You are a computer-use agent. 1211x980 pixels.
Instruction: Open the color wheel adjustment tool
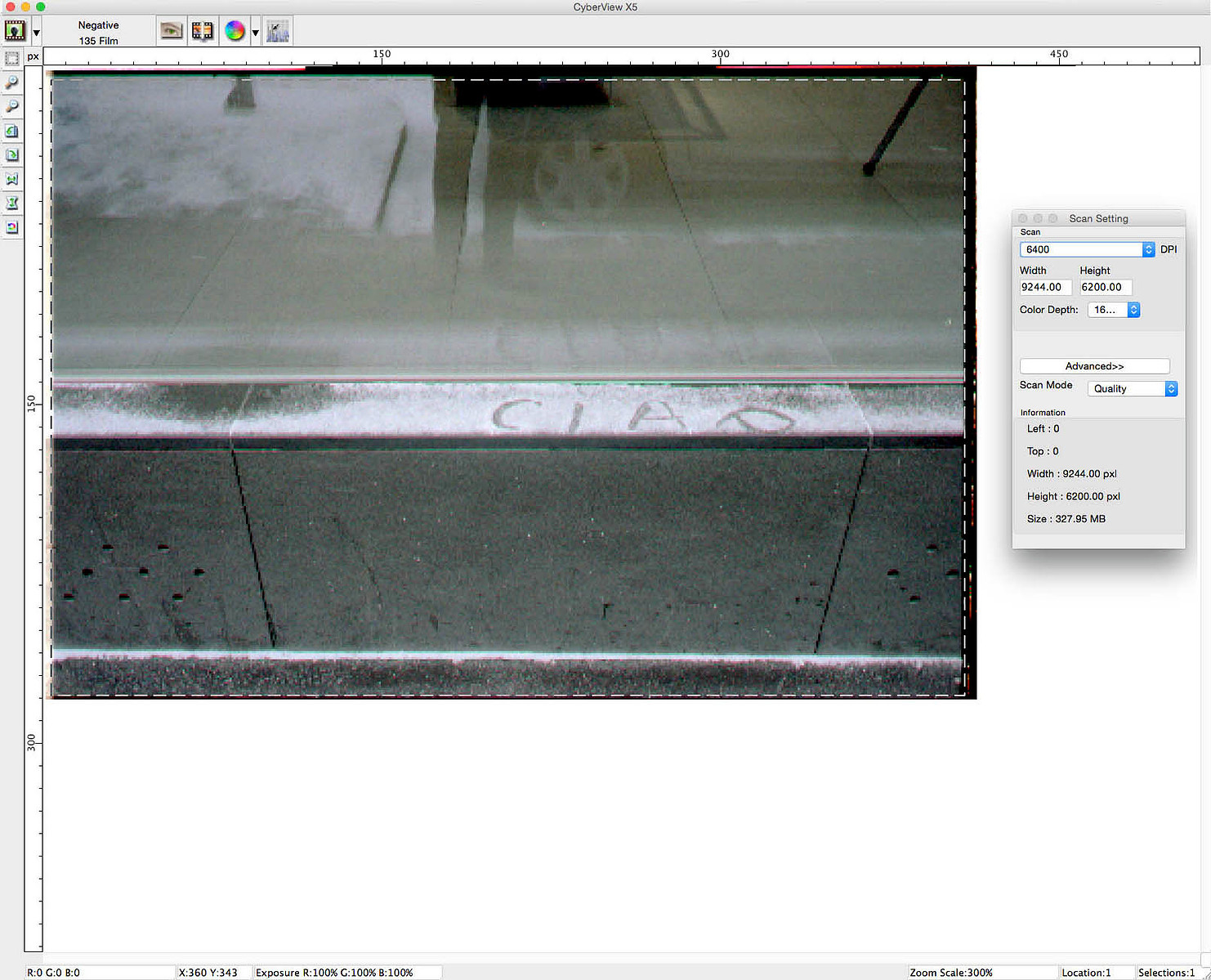pos(235,31)
